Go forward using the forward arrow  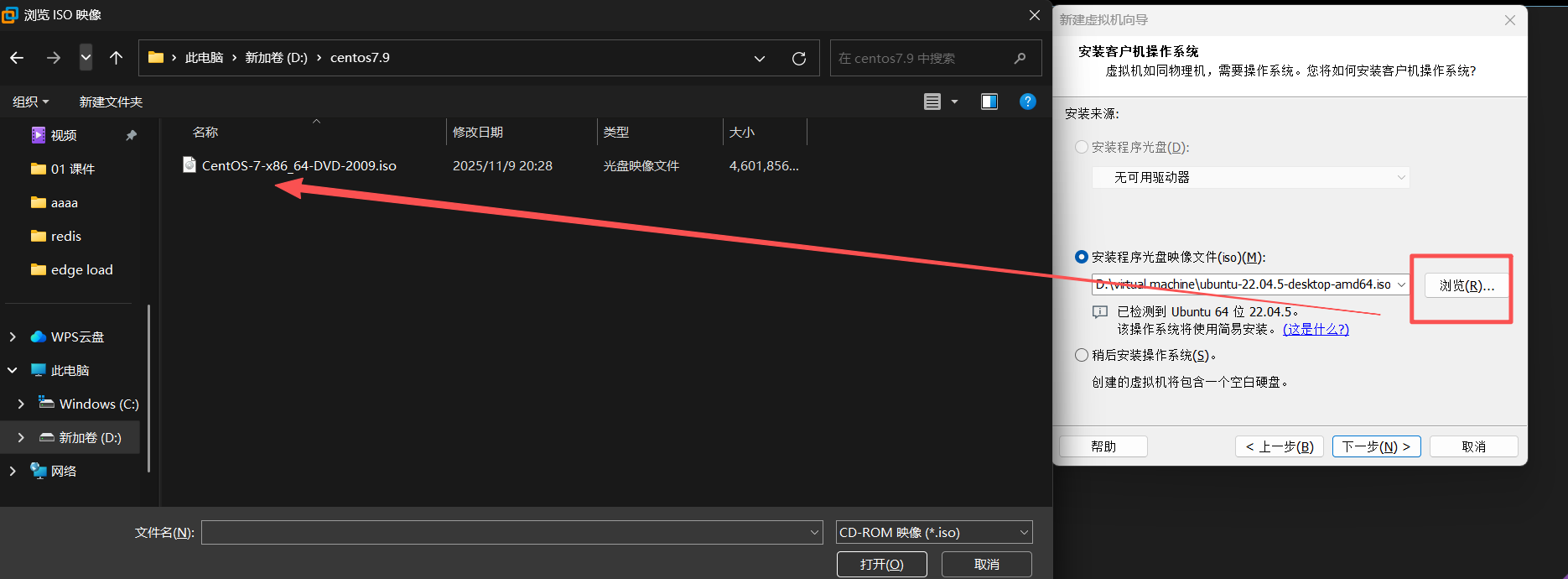click(x=54, y=58)
